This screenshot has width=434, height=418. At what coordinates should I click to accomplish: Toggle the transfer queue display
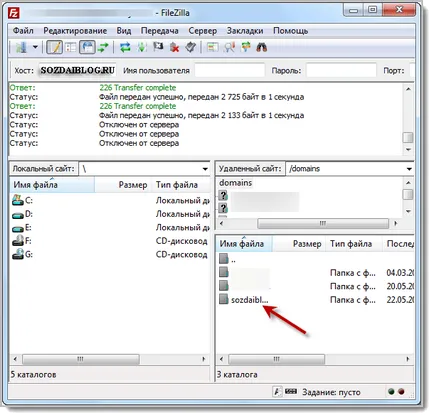coord(103,48)
